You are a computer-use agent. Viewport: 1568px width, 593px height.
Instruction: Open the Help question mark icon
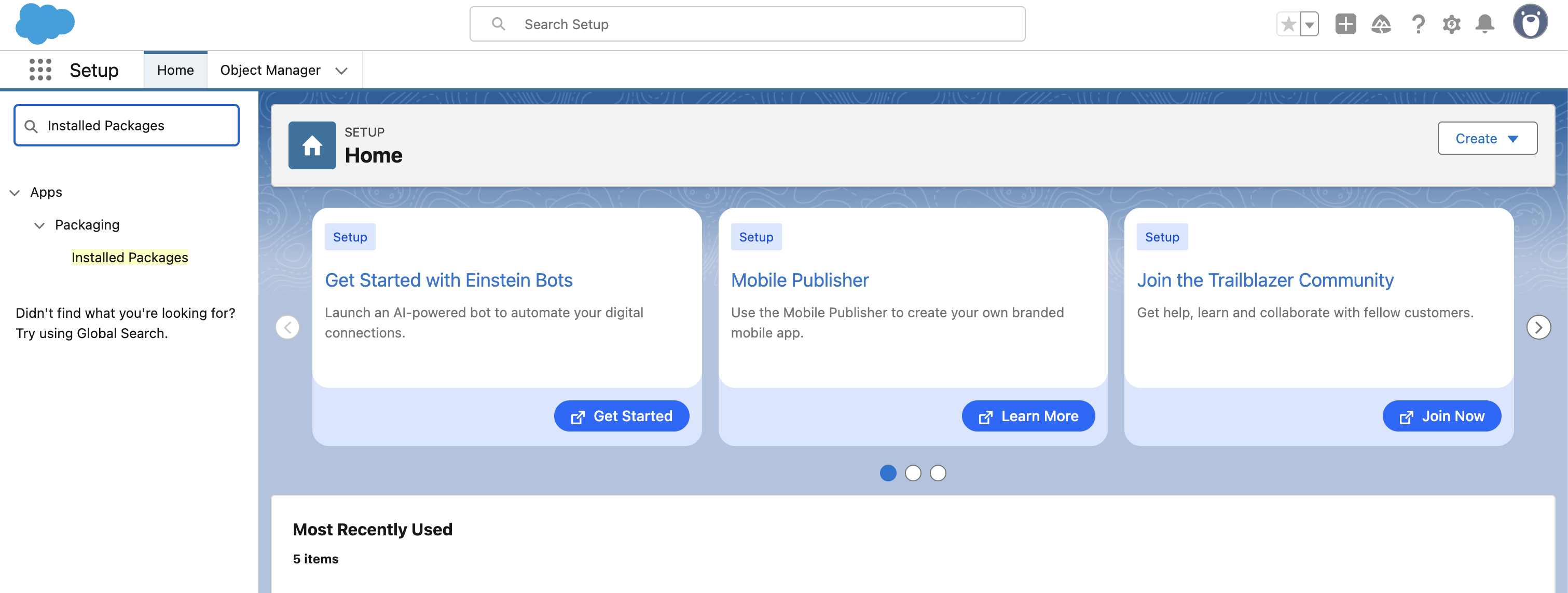pos(1418,24)
